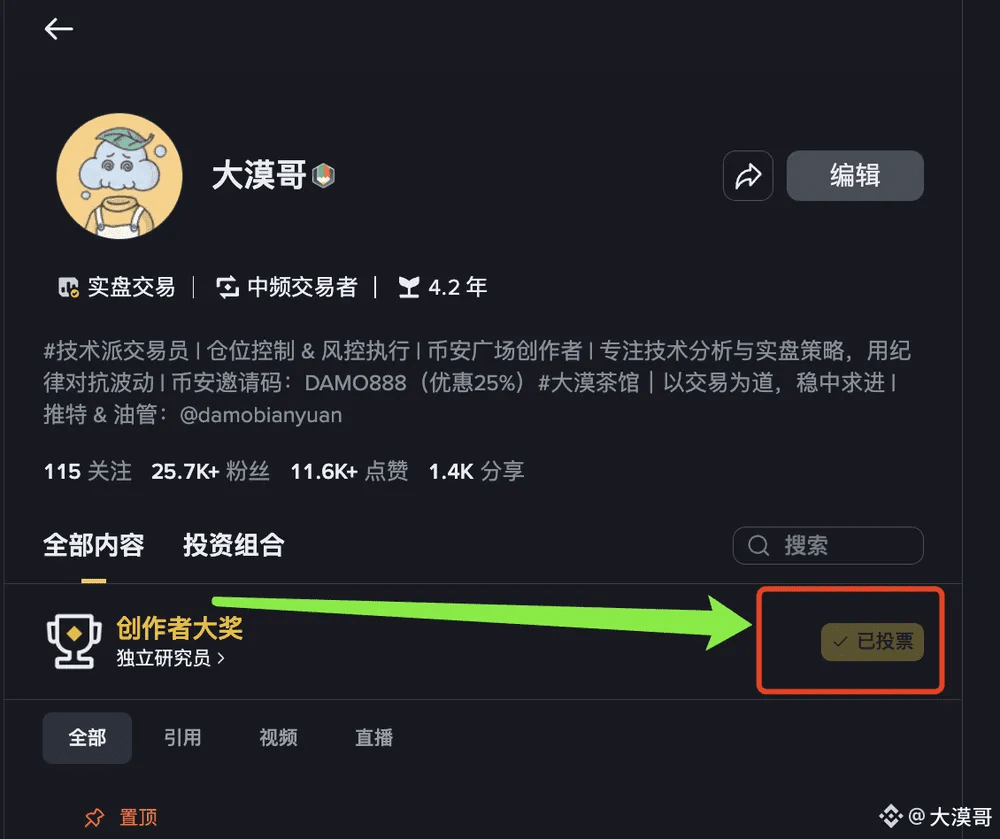The width and height of the screenshot is (1000, 839).
Task: Open the 大漠哥 profile avatar
Action: (x=119, y=176)
